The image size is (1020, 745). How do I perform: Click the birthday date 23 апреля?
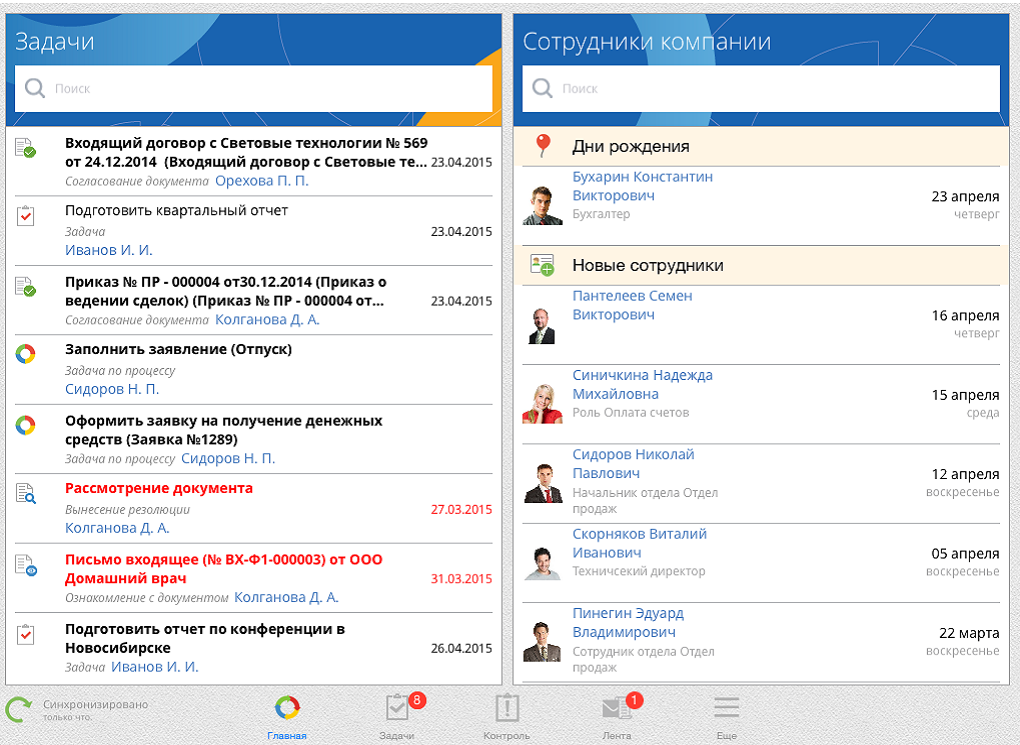[965, 196]
